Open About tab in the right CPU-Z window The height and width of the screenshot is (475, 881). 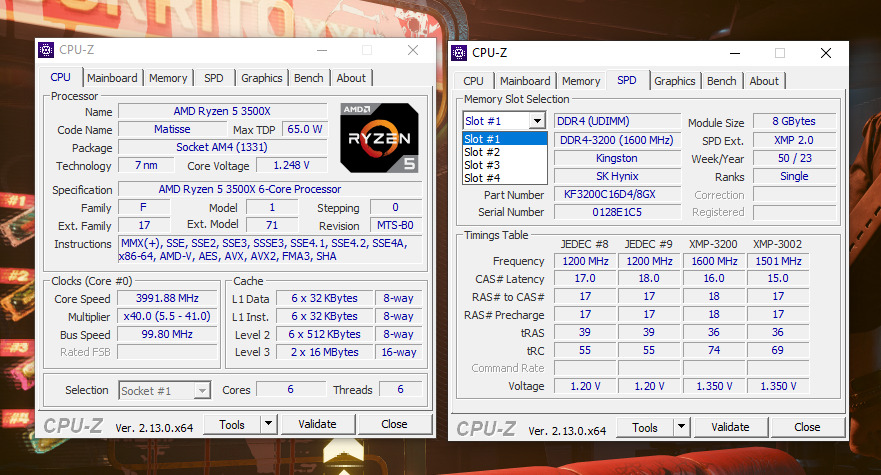(x=764, y=81)
